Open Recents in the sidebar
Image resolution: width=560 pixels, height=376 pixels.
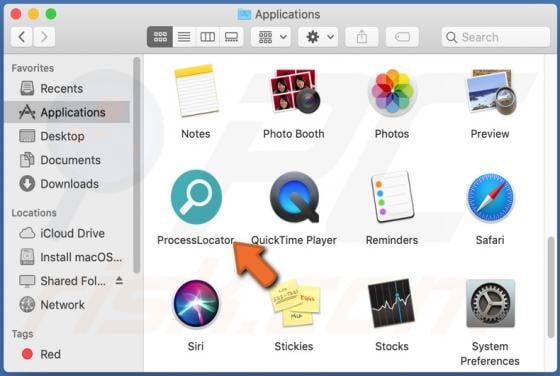[x=67, y=89]
